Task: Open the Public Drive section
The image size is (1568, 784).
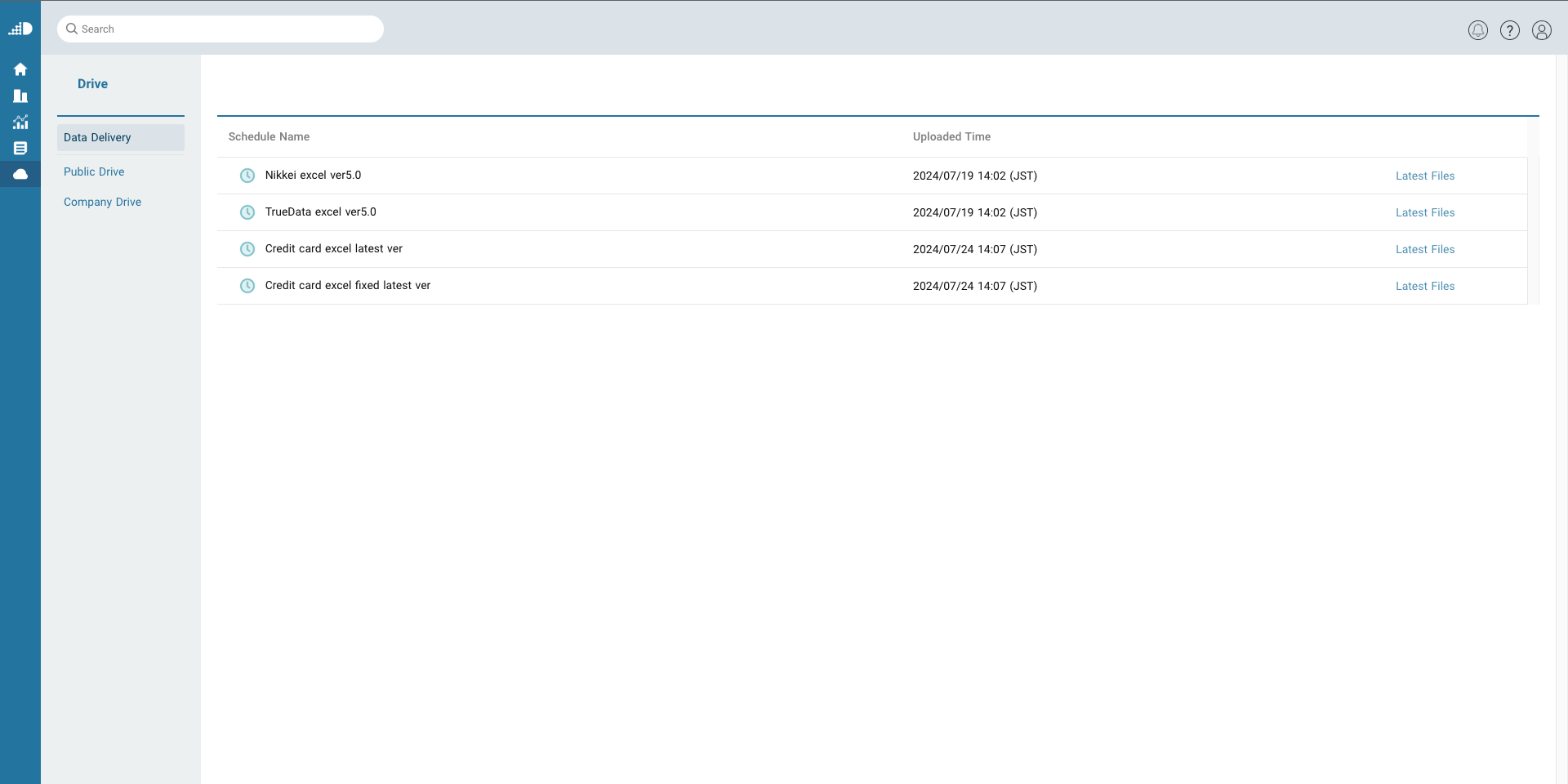Action: (94, 171)
